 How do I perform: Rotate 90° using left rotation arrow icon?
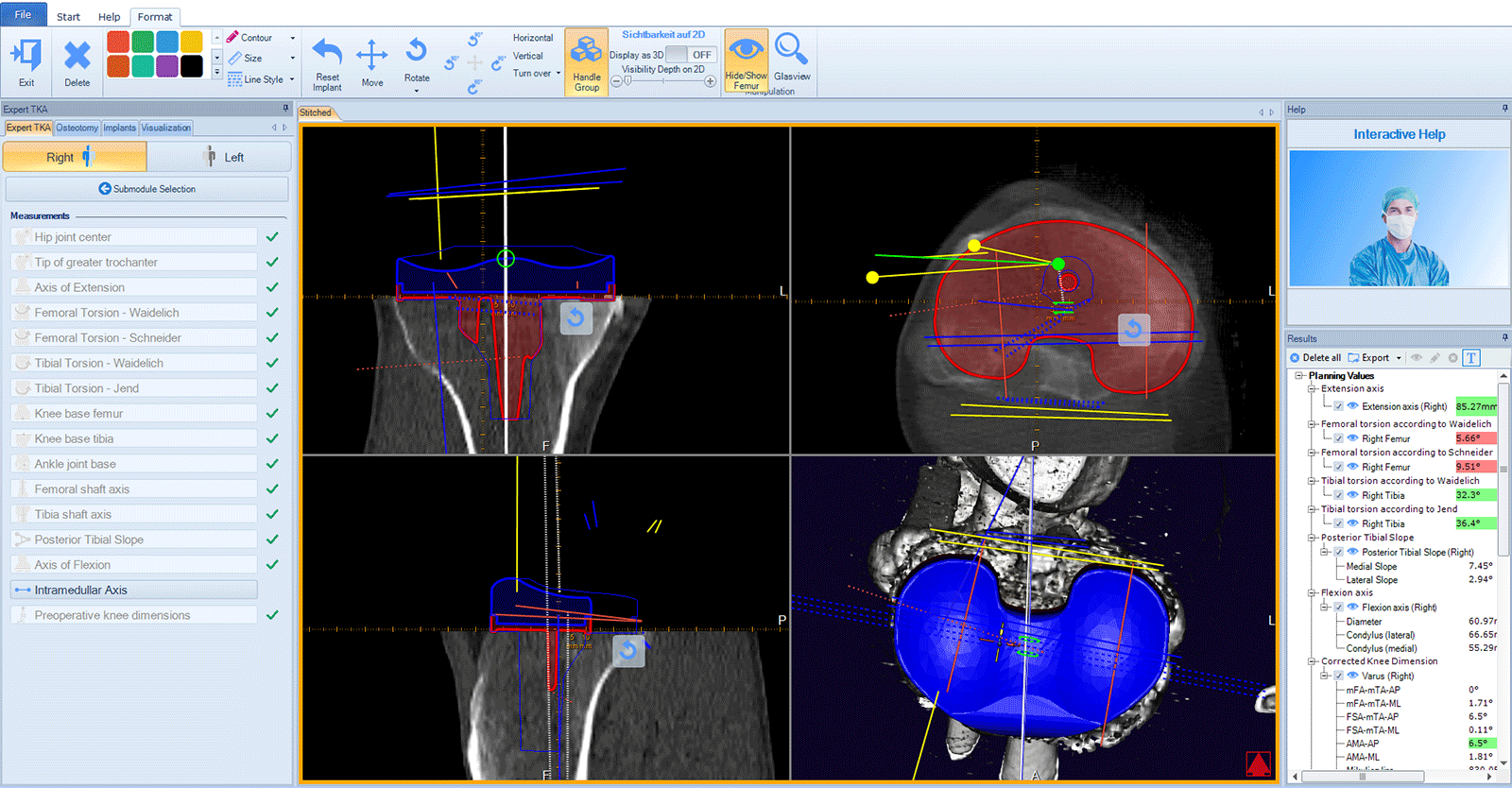[451, 63]
